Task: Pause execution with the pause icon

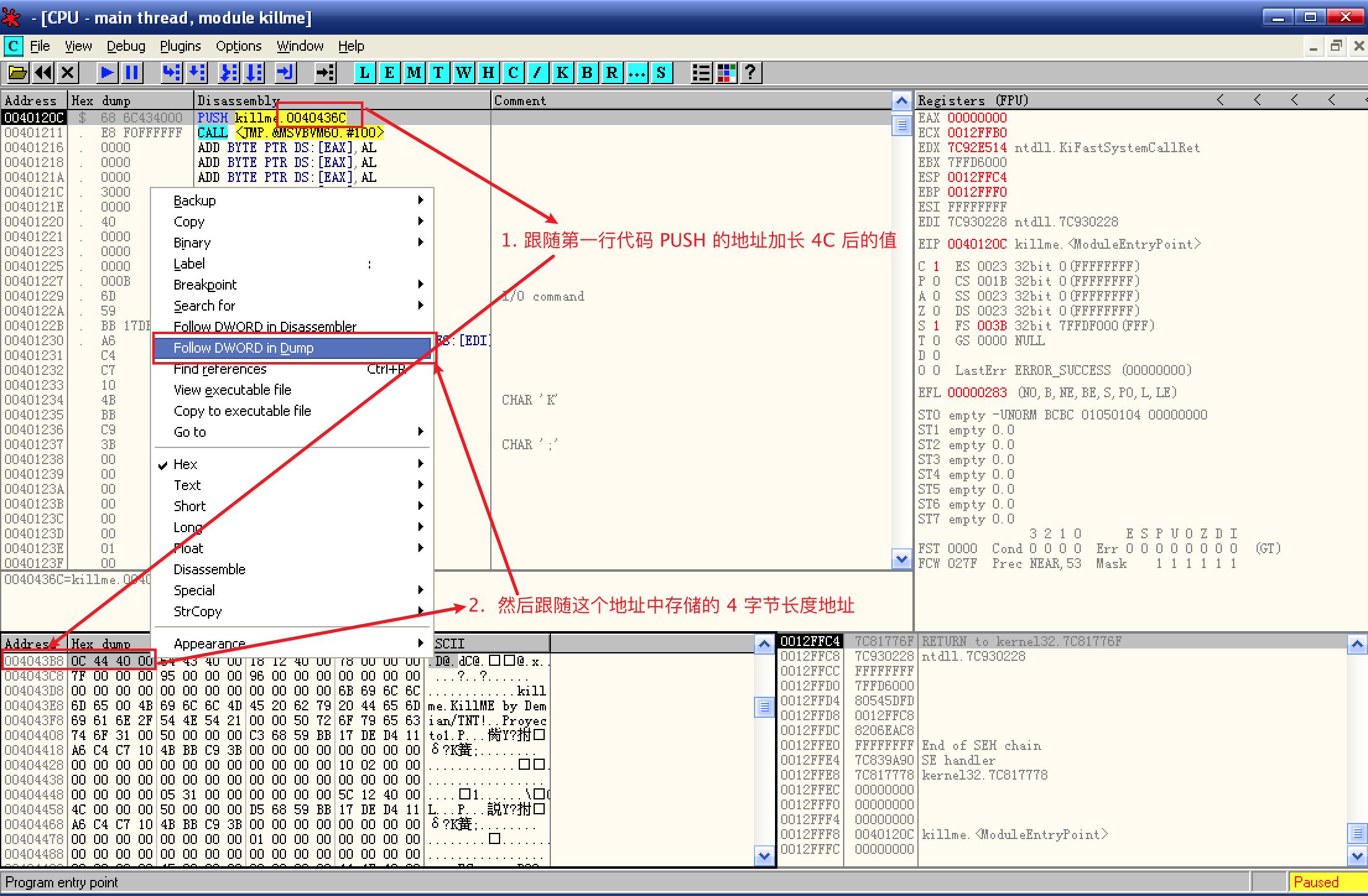Action: [131, 73]
